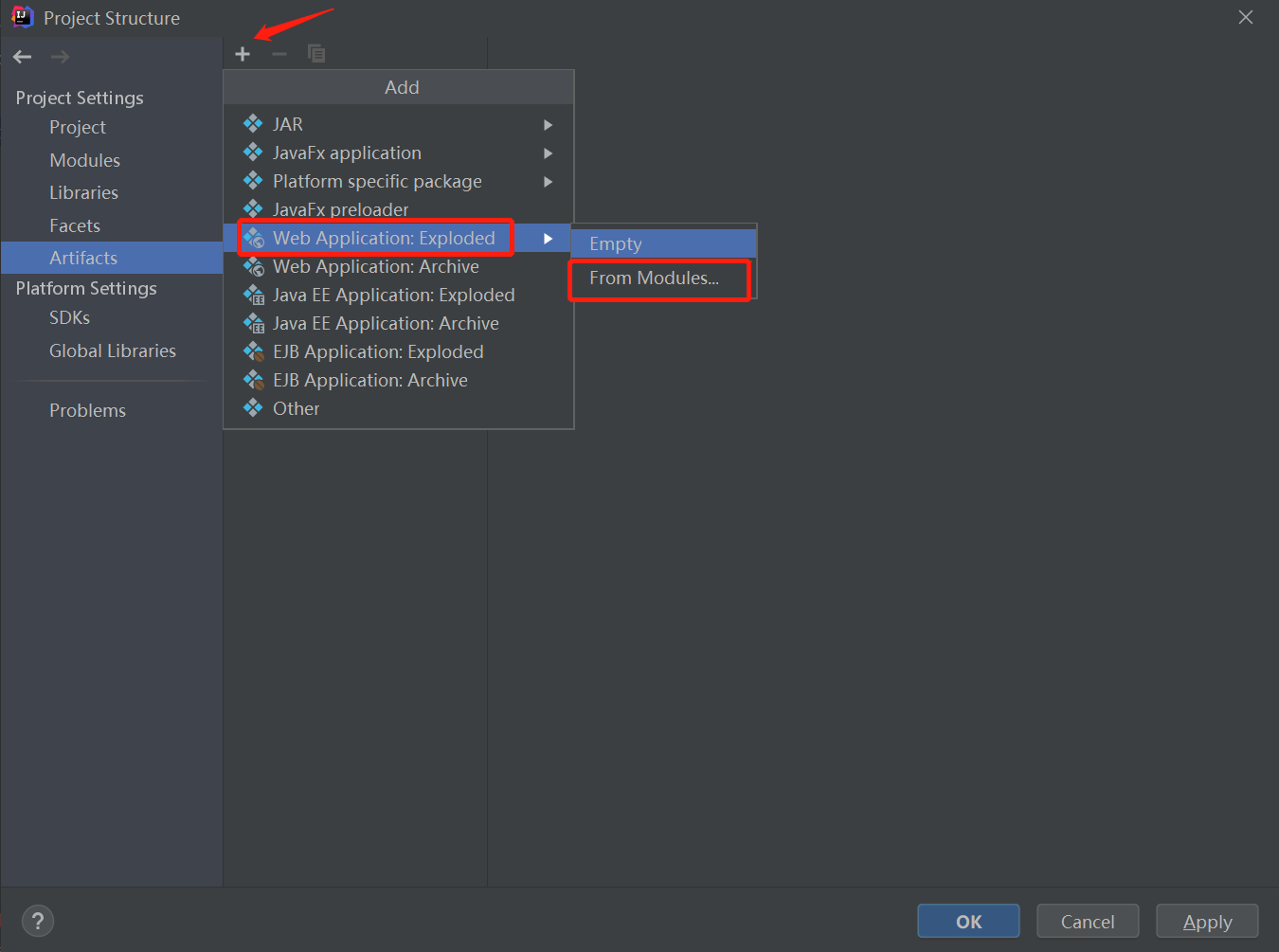The image size is (1279, 952).
Task: Click the Web Application: Exploded icon
Action: (x=254, y=238)
